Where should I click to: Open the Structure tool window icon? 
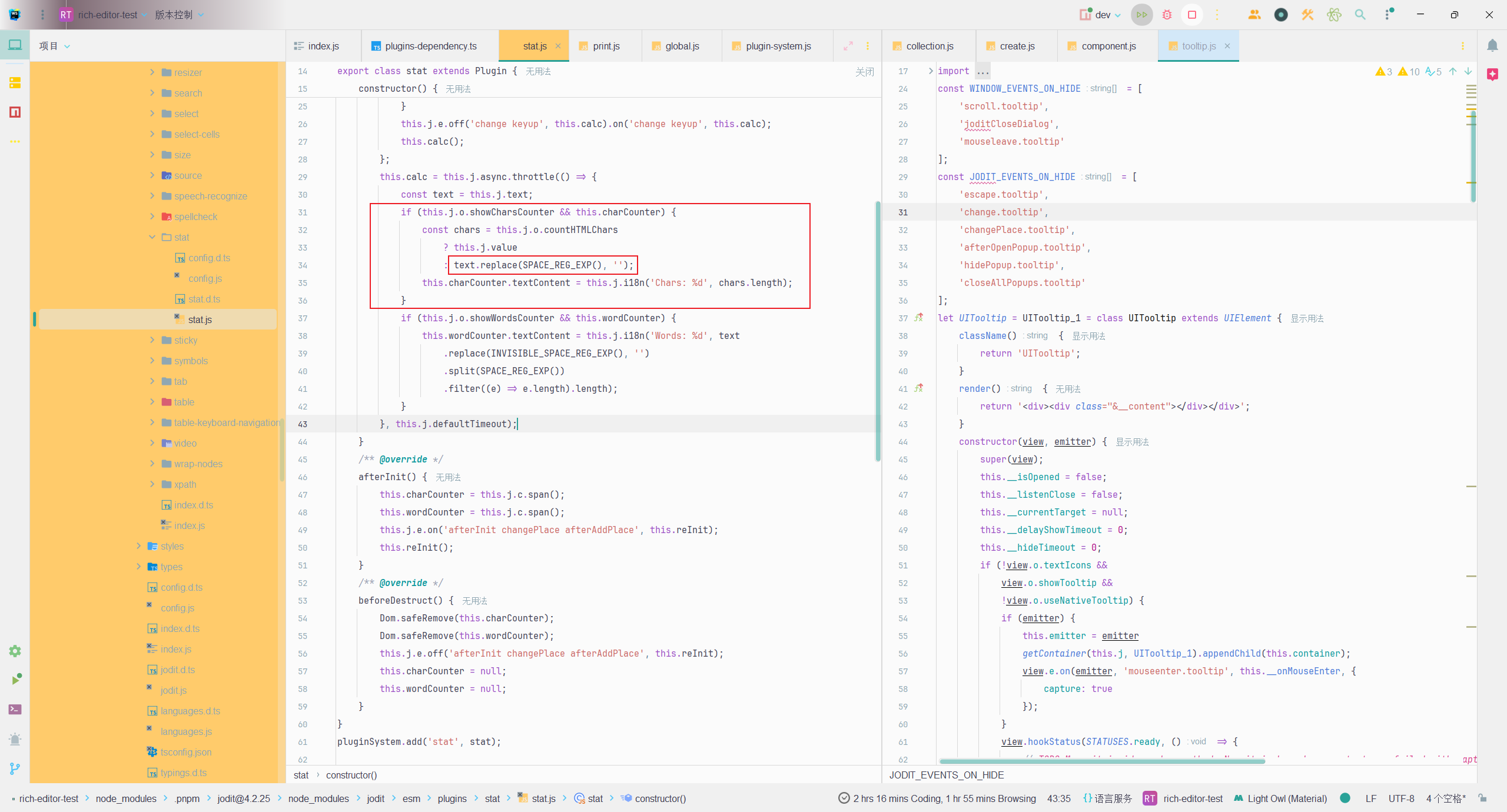tap(15, 82)
